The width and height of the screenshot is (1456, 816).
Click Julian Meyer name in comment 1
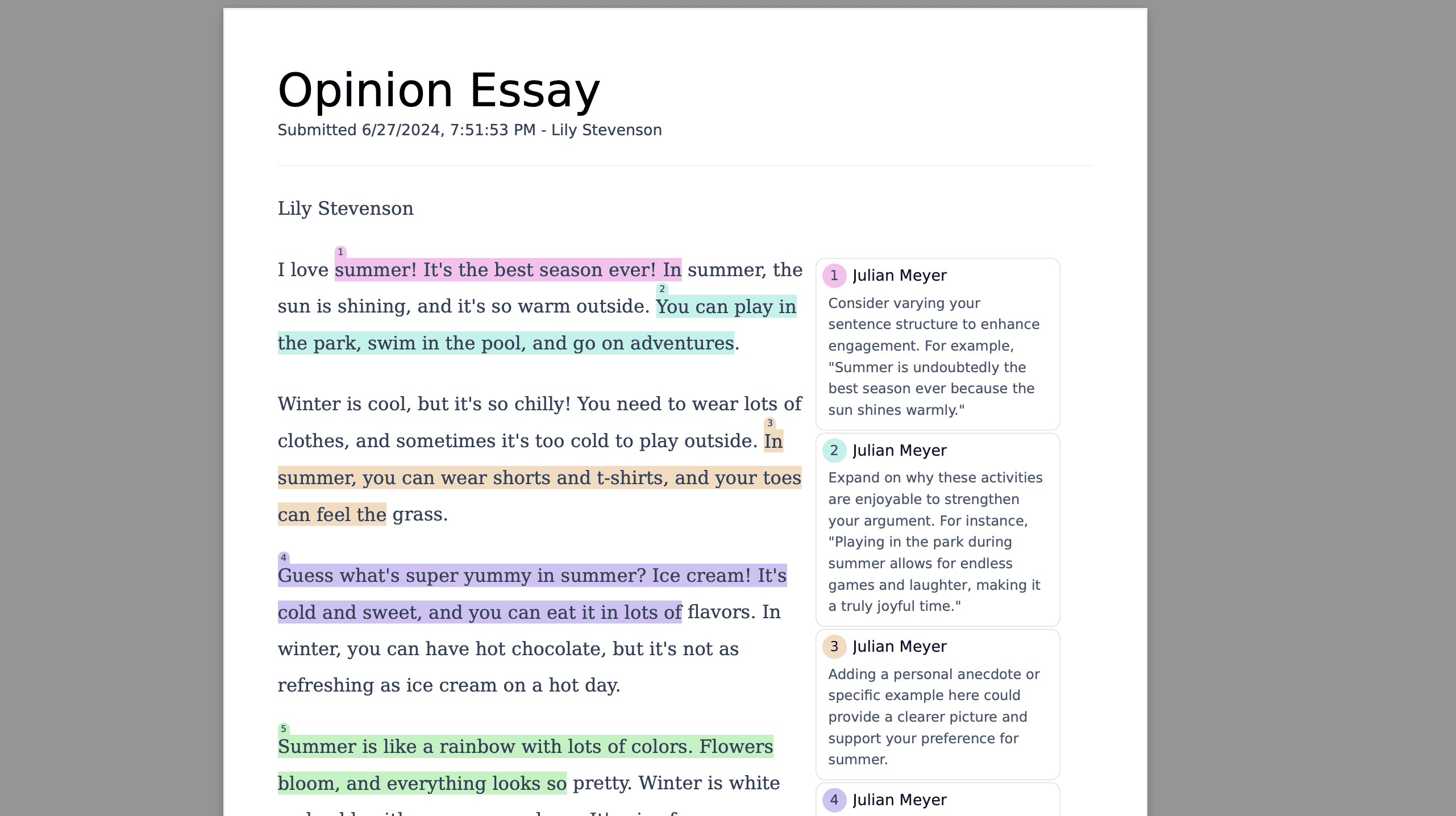pyautogui.click(x=900, y=276)
